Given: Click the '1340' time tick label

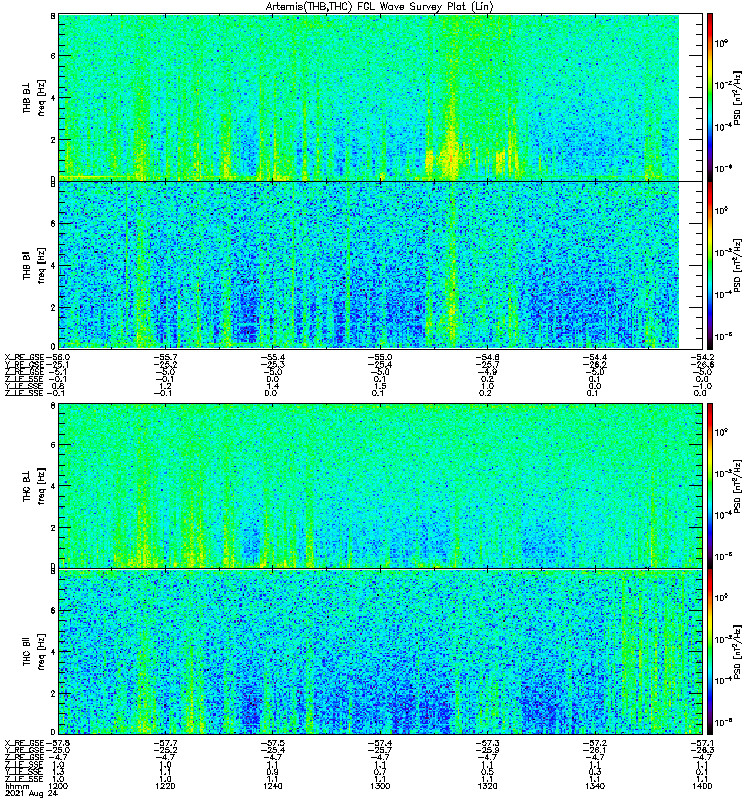Looking at the screenshot, I should [594, 786].
